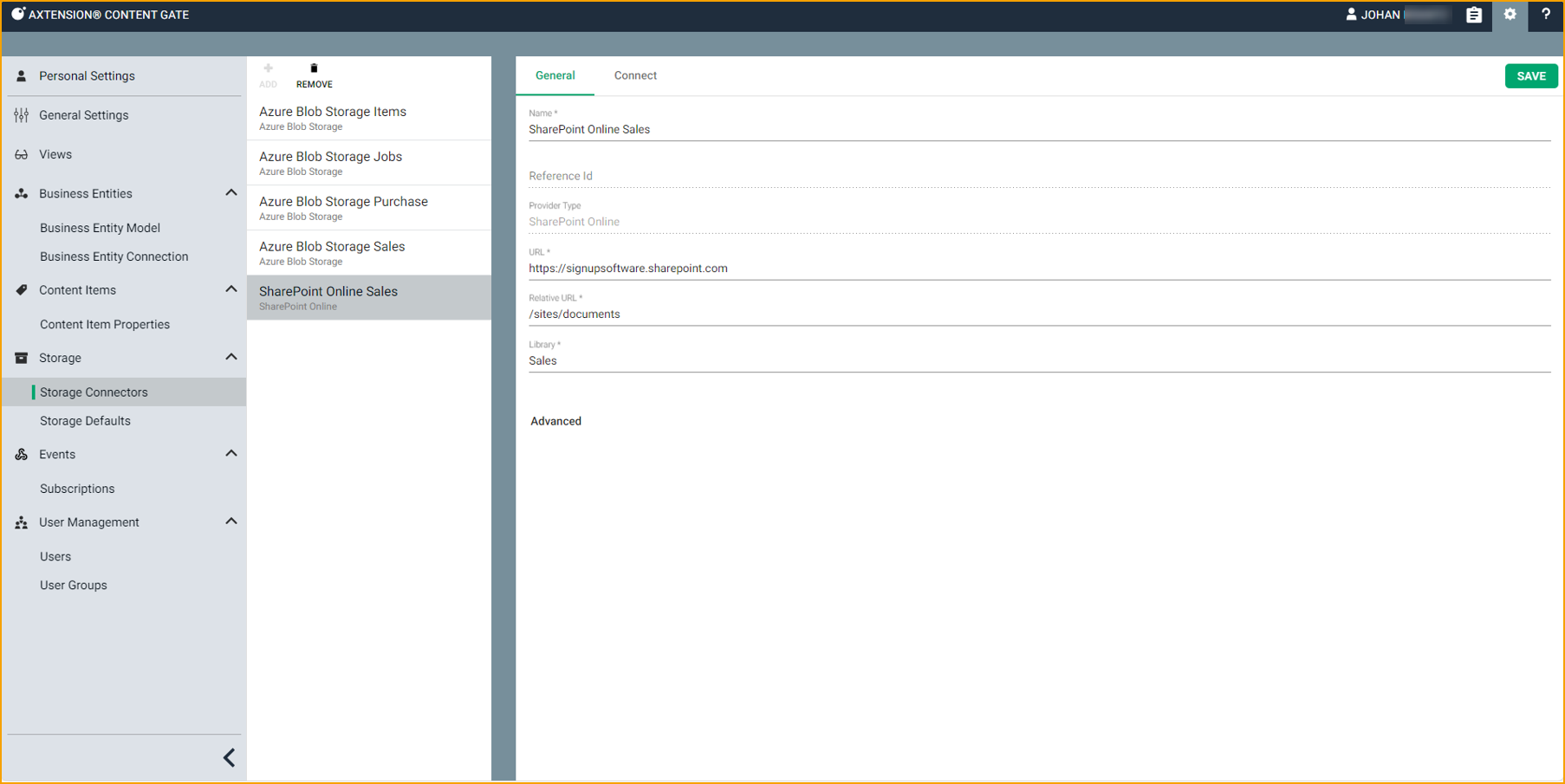Open User Groups under User Management
This screenshot has height=784, width=1565.
pyautogui.click(x=74, y=586)
